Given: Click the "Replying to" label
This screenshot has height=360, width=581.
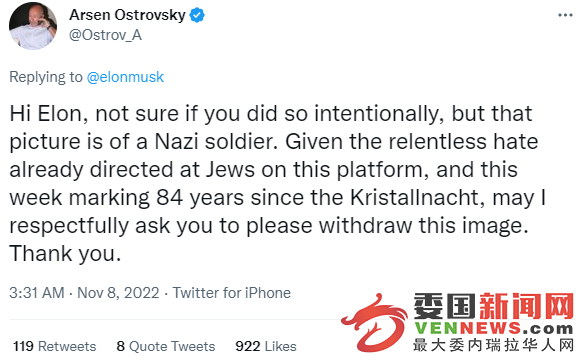Looking at the screenshot, I should [46, 77].
